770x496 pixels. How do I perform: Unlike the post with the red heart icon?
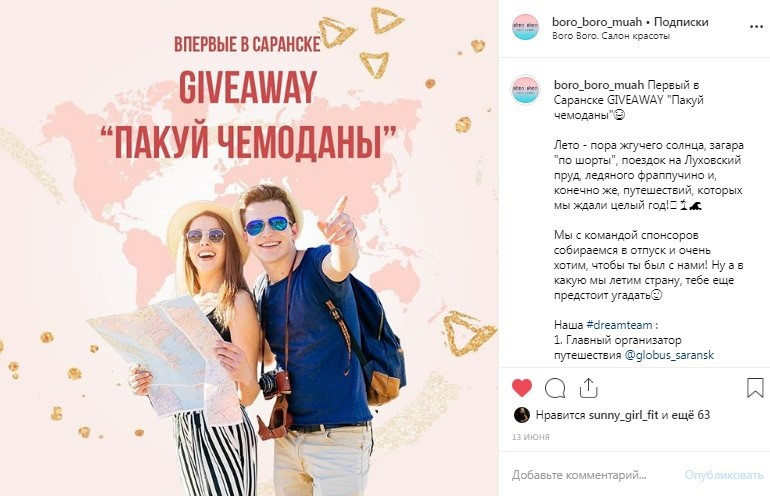pyautogui.click(x=522, y=388)
